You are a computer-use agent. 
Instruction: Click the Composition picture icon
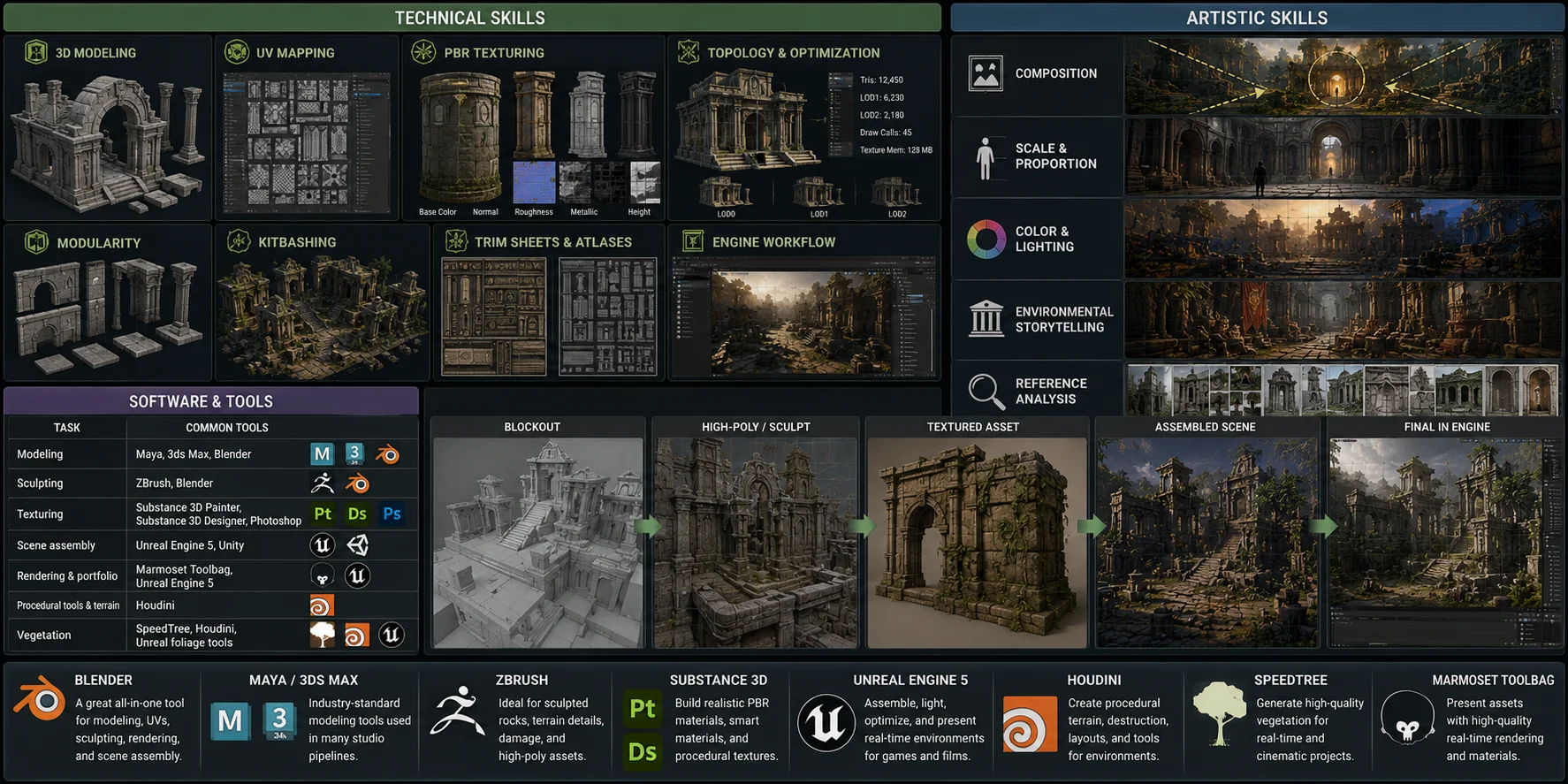click(986, 73)
